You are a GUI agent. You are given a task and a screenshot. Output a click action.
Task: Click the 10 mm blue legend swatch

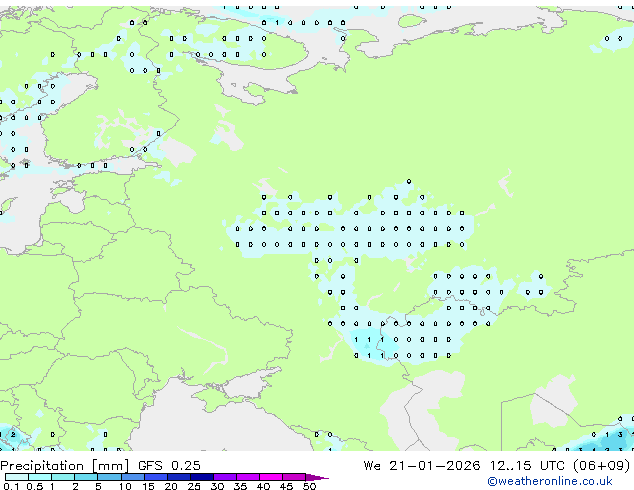133,477
